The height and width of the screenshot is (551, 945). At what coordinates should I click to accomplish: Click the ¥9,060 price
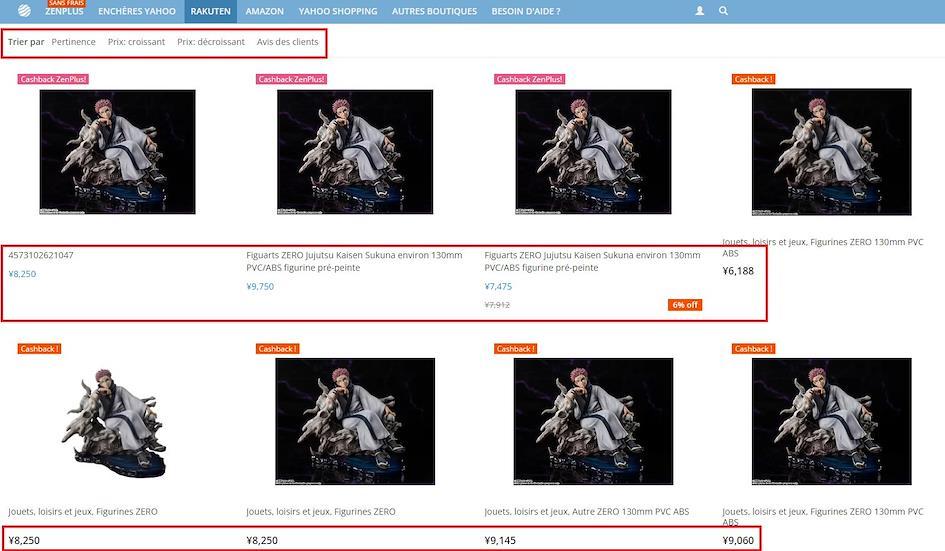(x=738, y=540)
